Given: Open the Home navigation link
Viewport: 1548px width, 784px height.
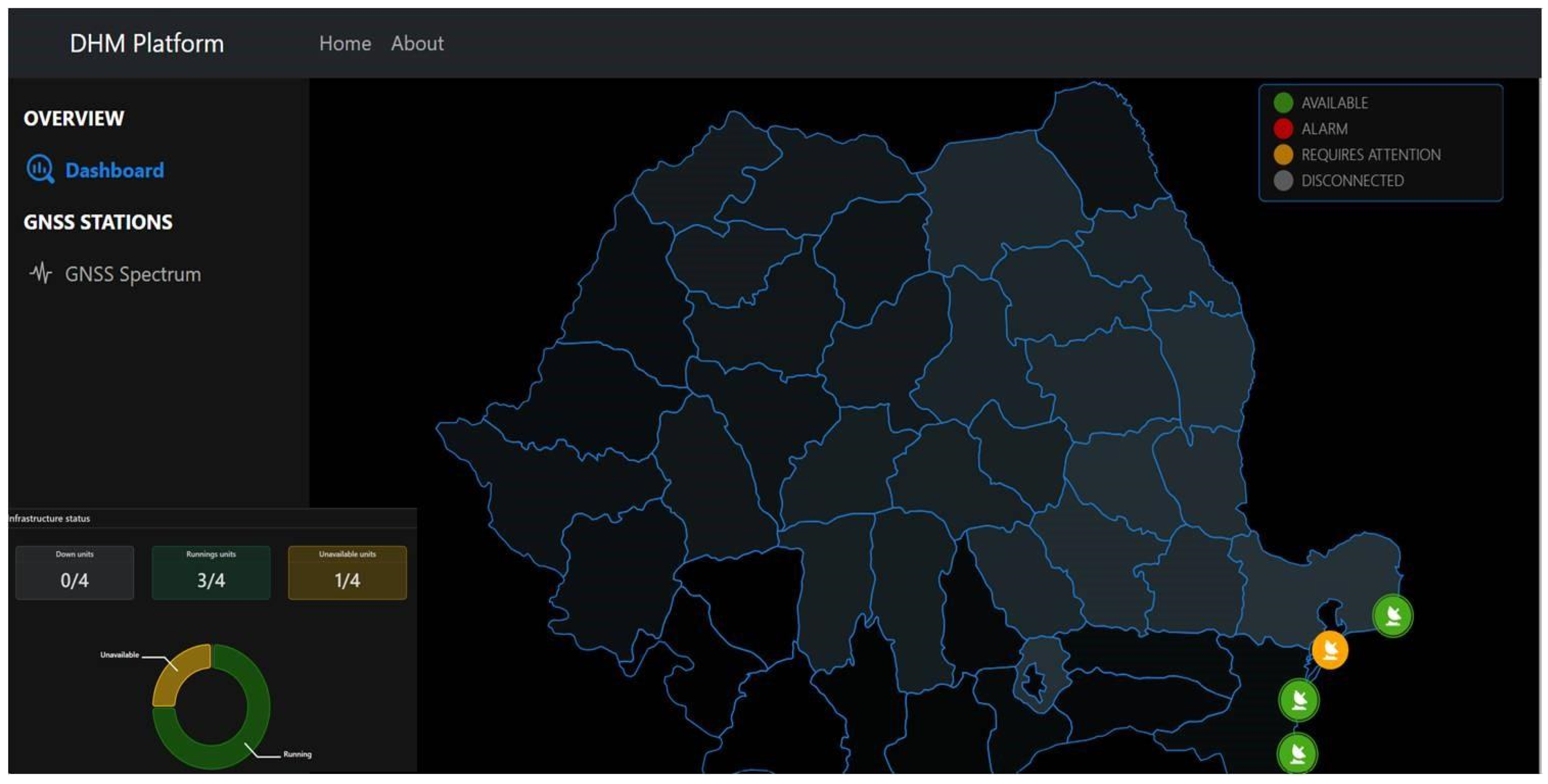Looking at the screenshot, I should click(345, 43).
